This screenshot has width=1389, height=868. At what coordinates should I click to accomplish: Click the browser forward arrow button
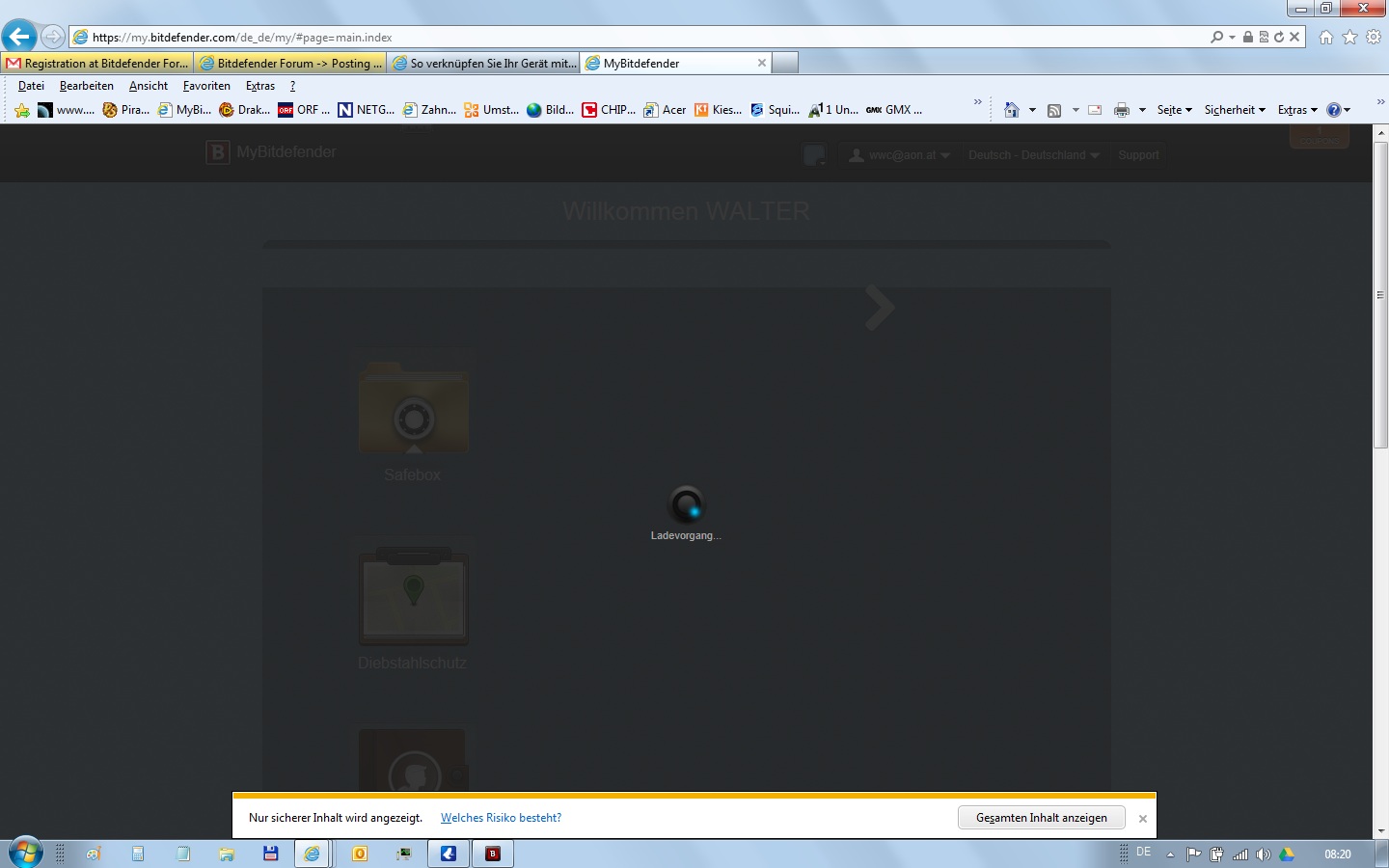pyautogui.click(x=53, y=37)
